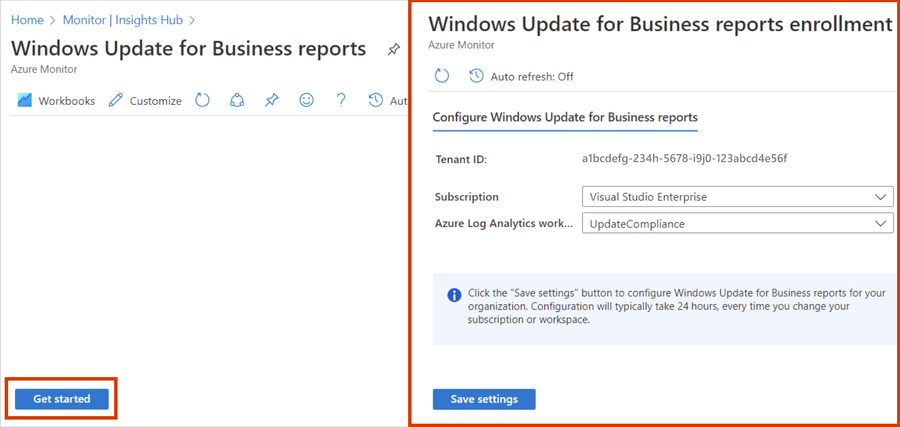Click the Customize pencil icon
Image resolution: width=900 pixels, height=427 pixels.
[x=116, y=100]
